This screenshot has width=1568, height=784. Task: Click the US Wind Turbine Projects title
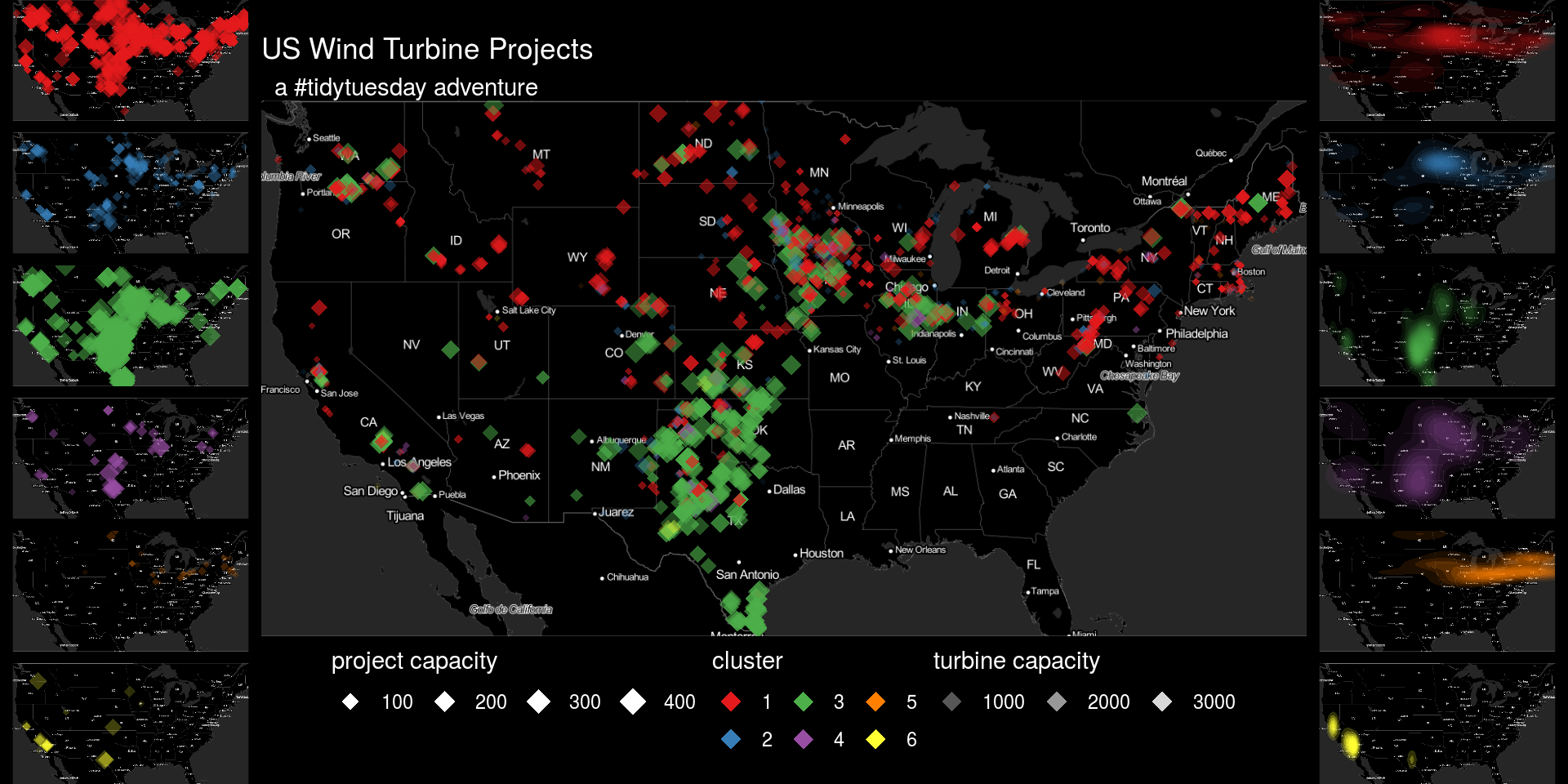pos(427,49)
